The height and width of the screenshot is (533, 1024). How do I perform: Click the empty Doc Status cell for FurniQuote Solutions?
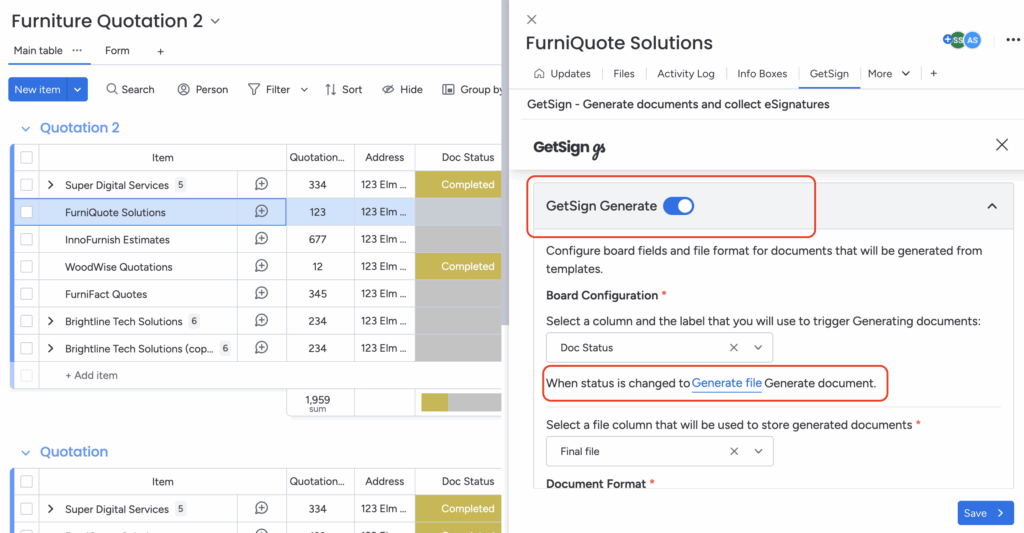(458, 212)
